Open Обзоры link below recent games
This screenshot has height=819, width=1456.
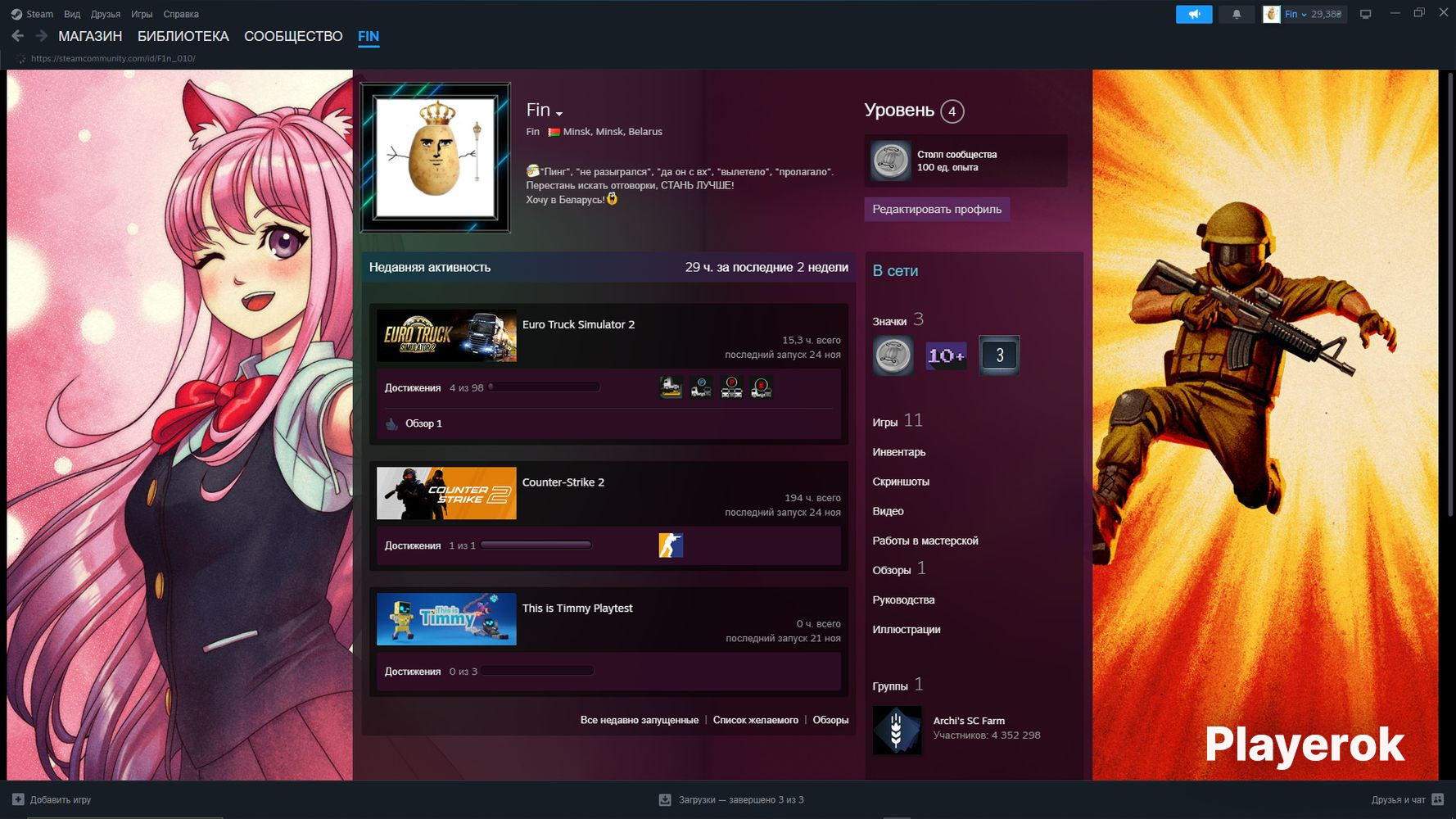coord(830,720)
